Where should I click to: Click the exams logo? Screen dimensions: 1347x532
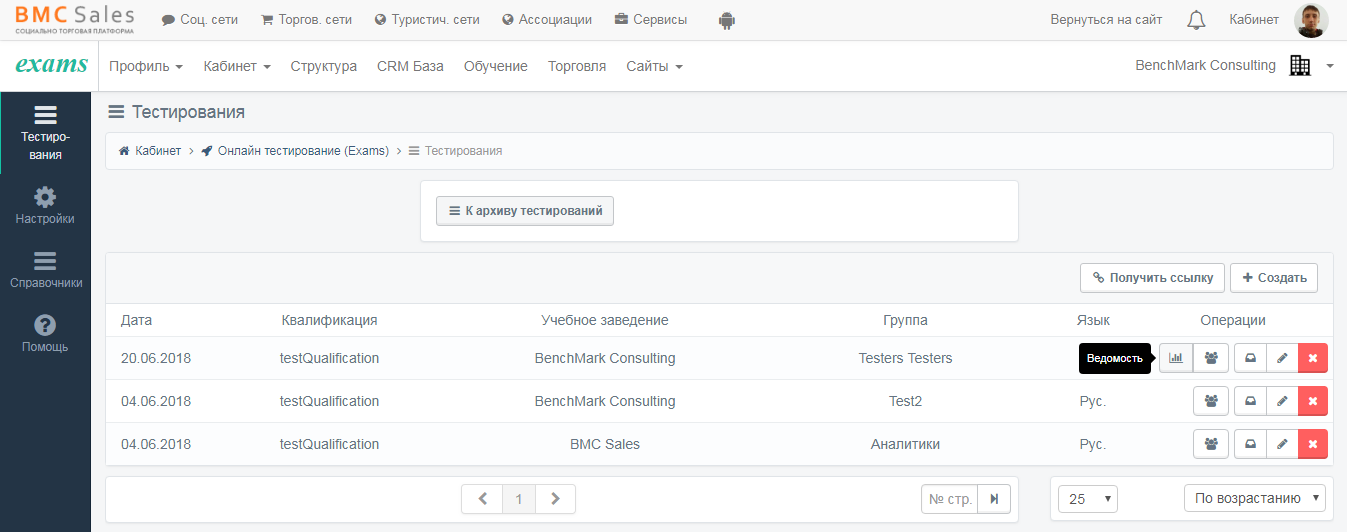(52, 65)
